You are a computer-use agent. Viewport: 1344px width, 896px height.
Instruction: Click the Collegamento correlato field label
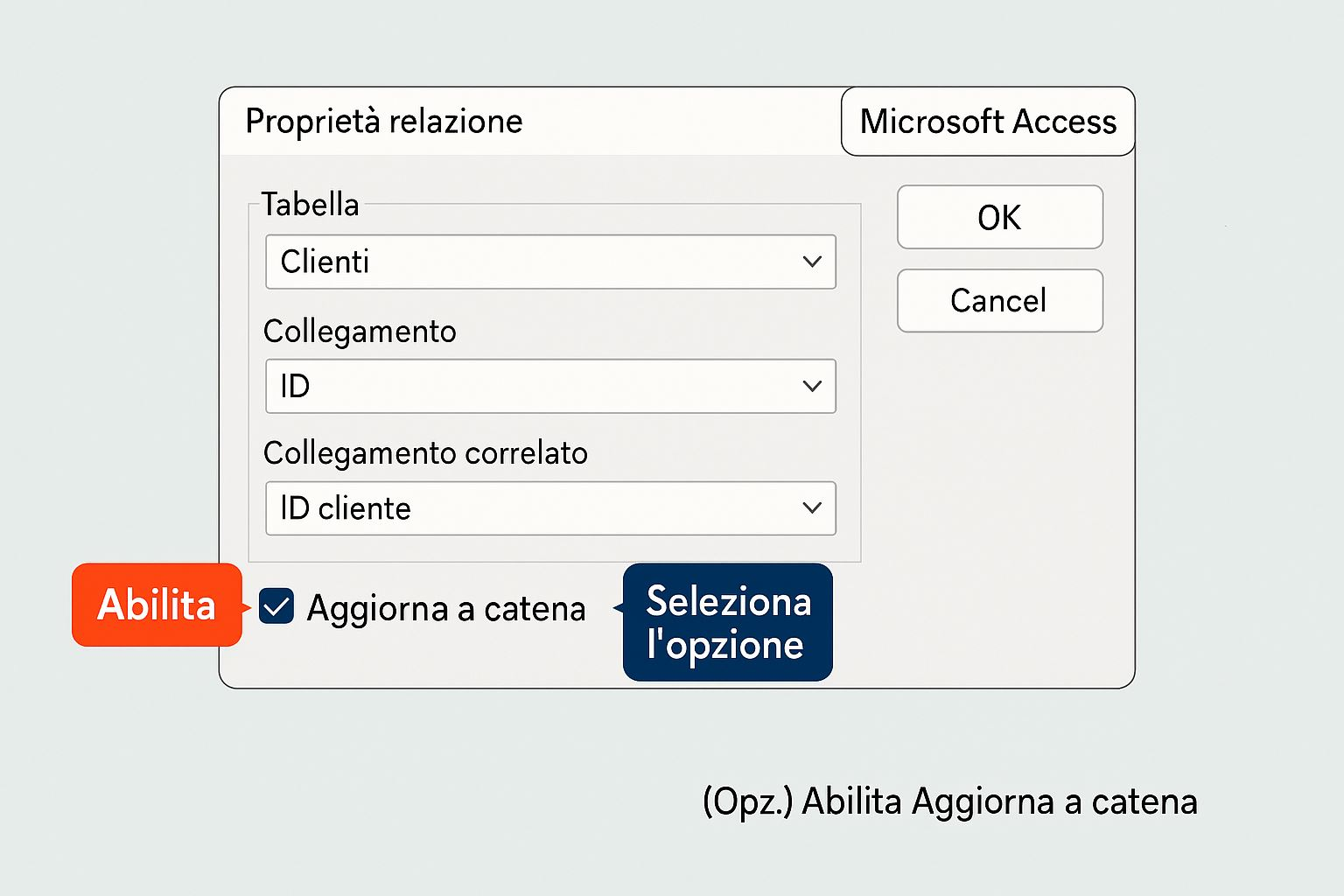(x=425, y=453)
